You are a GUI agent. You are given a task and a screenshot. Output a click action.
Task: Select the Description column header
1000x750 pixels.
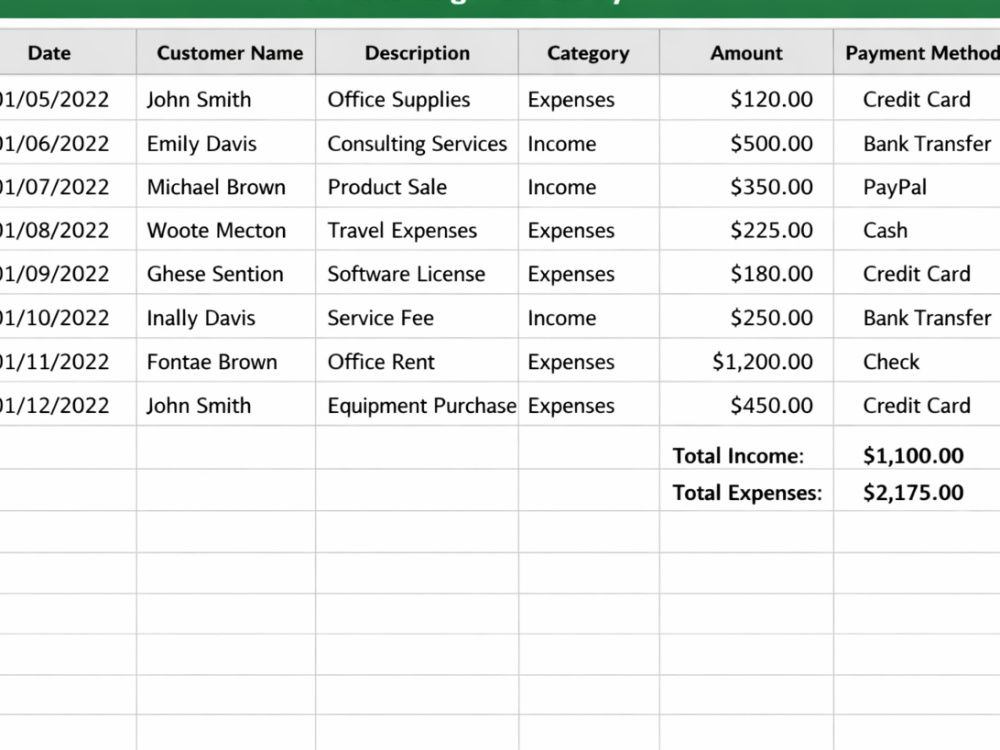tap(417, 53)
